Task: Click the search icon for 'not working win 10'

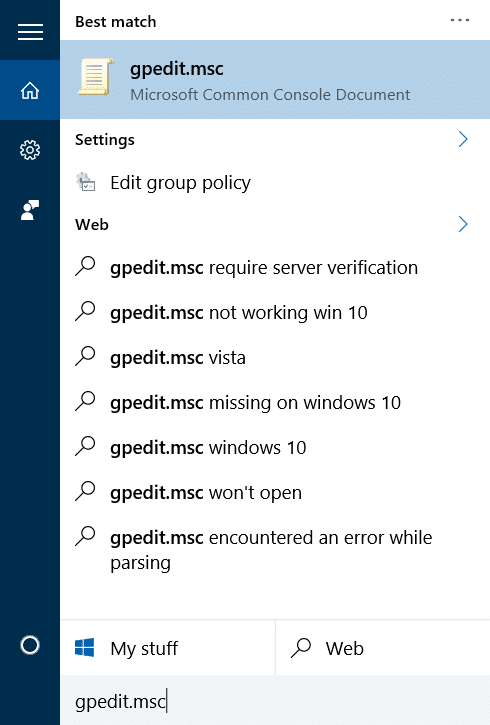Action: (85, 312)
